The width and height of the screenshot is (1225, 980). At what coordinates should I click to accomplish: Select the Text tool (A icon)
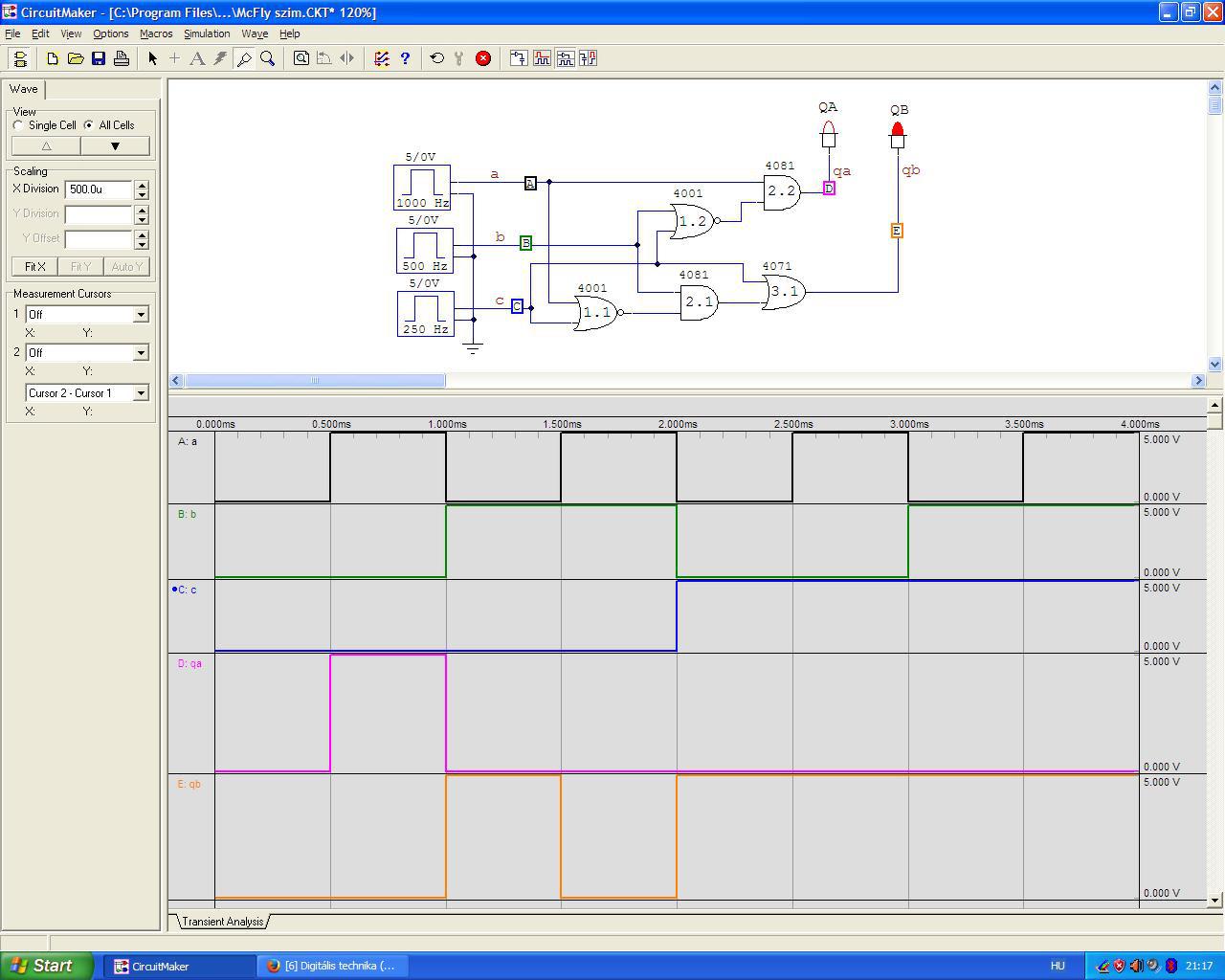coord(197,58)
